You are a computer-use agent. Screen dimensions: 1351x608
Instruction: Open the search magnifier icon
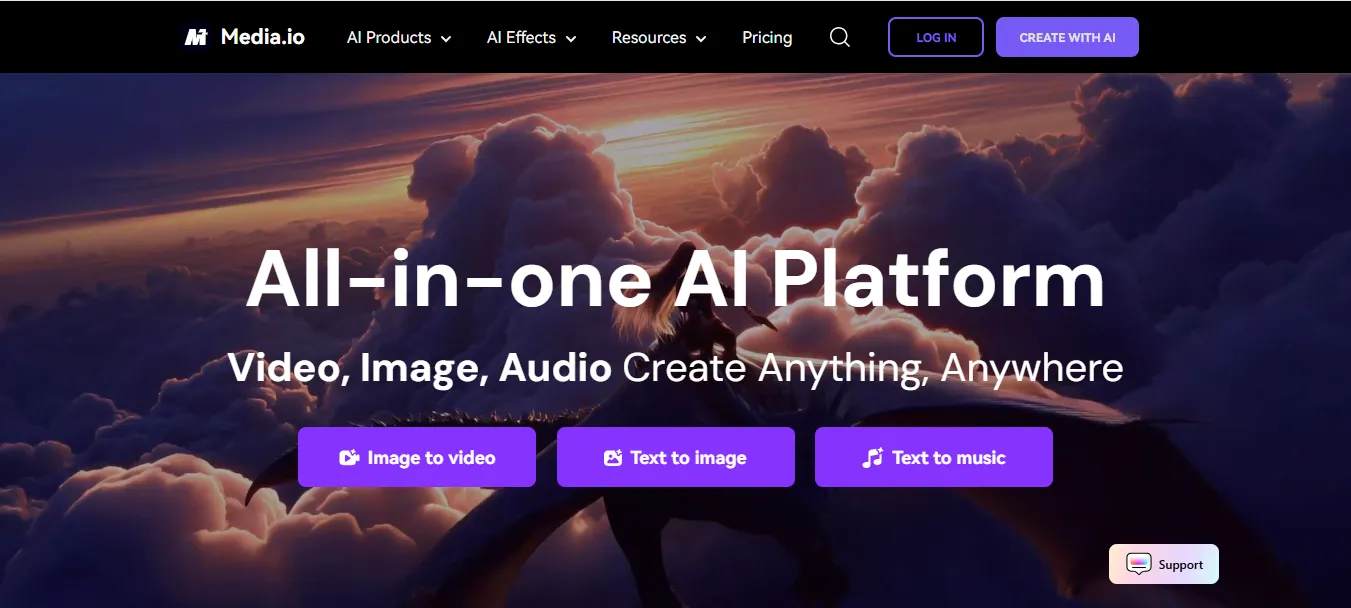pos(840,37)
